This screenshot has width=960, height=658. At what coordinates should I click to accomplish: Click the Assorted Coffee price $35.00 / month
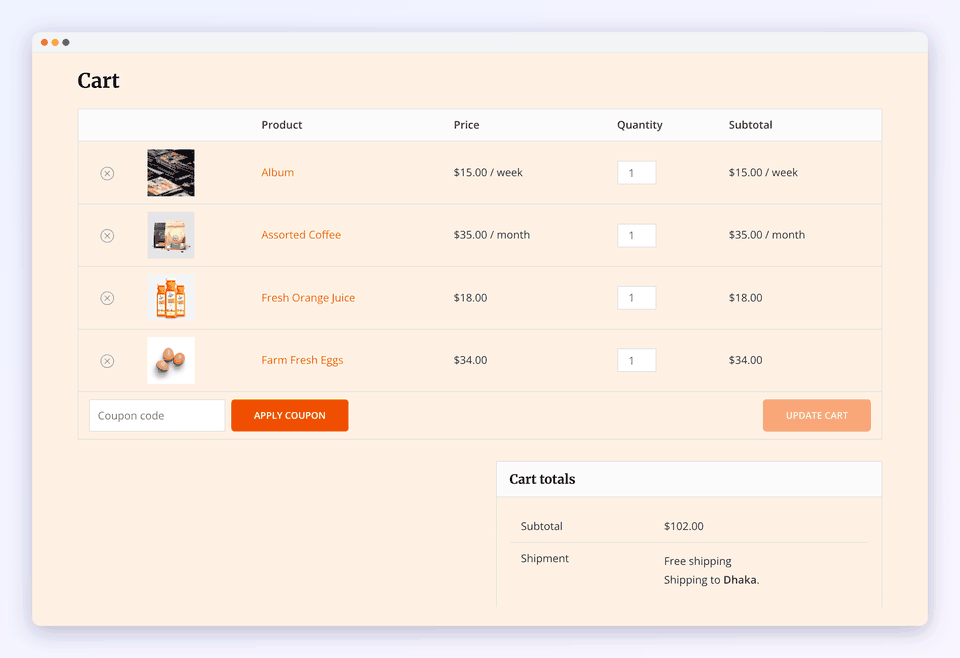tap(492, 235)
